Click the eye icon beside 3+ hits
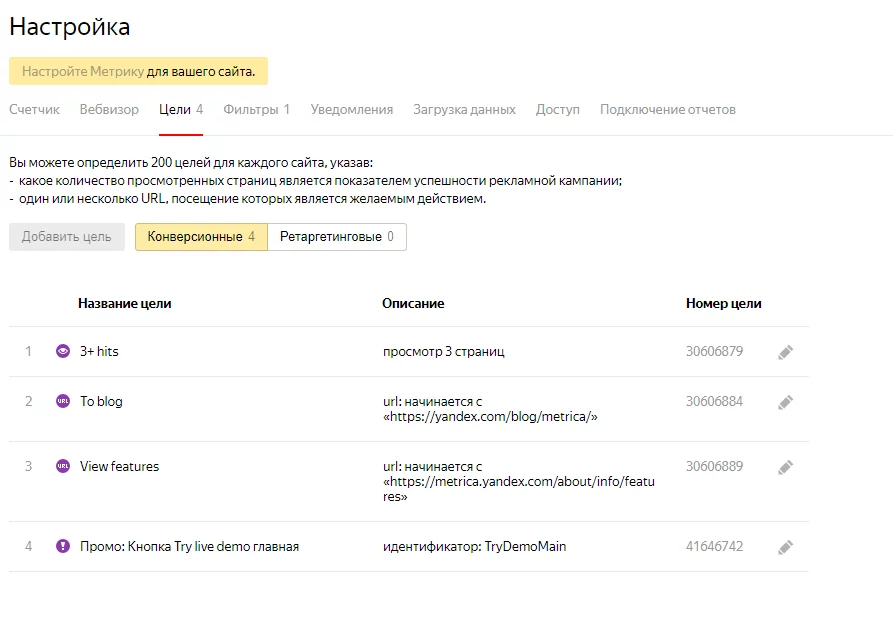This screenshot has height=623, width=893. tap(63, 351)
